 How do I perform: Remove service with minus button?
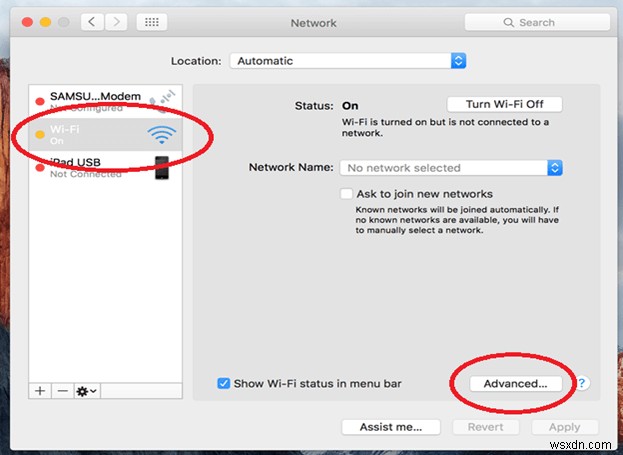point(62,391)
